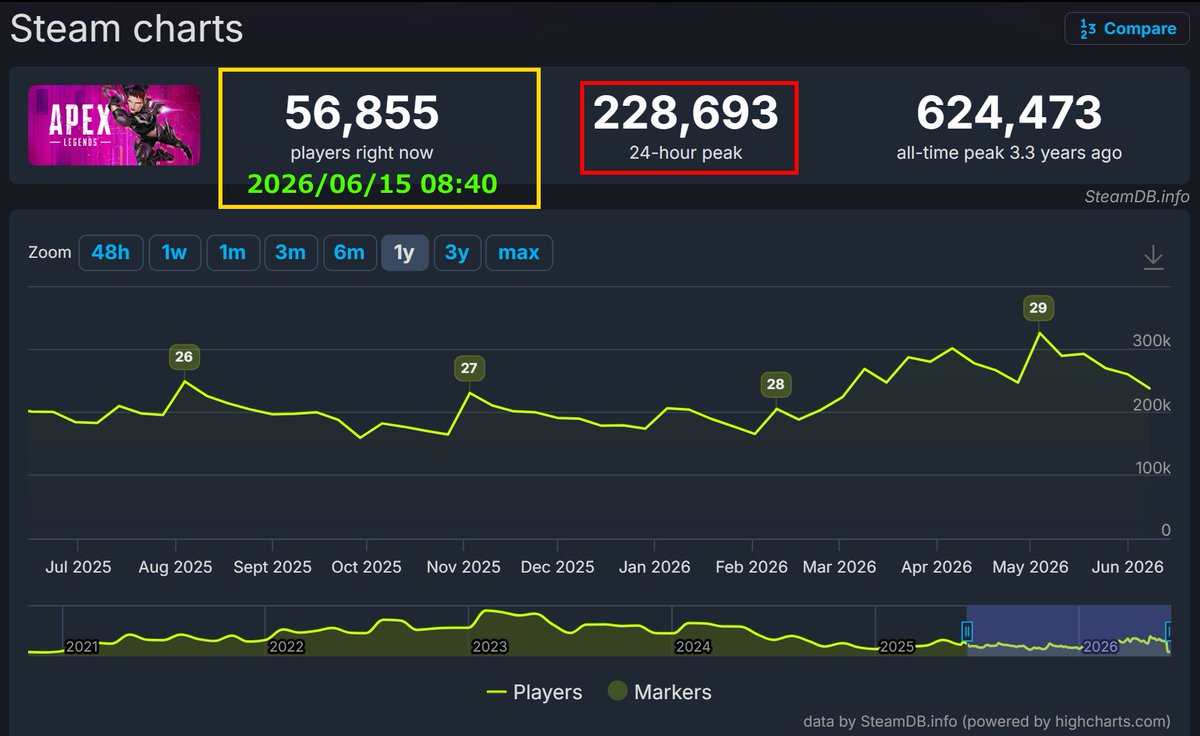The width and height of the screenshot is (1200, 736).
Task: Click chart marker 27
Action: [469, 369]
